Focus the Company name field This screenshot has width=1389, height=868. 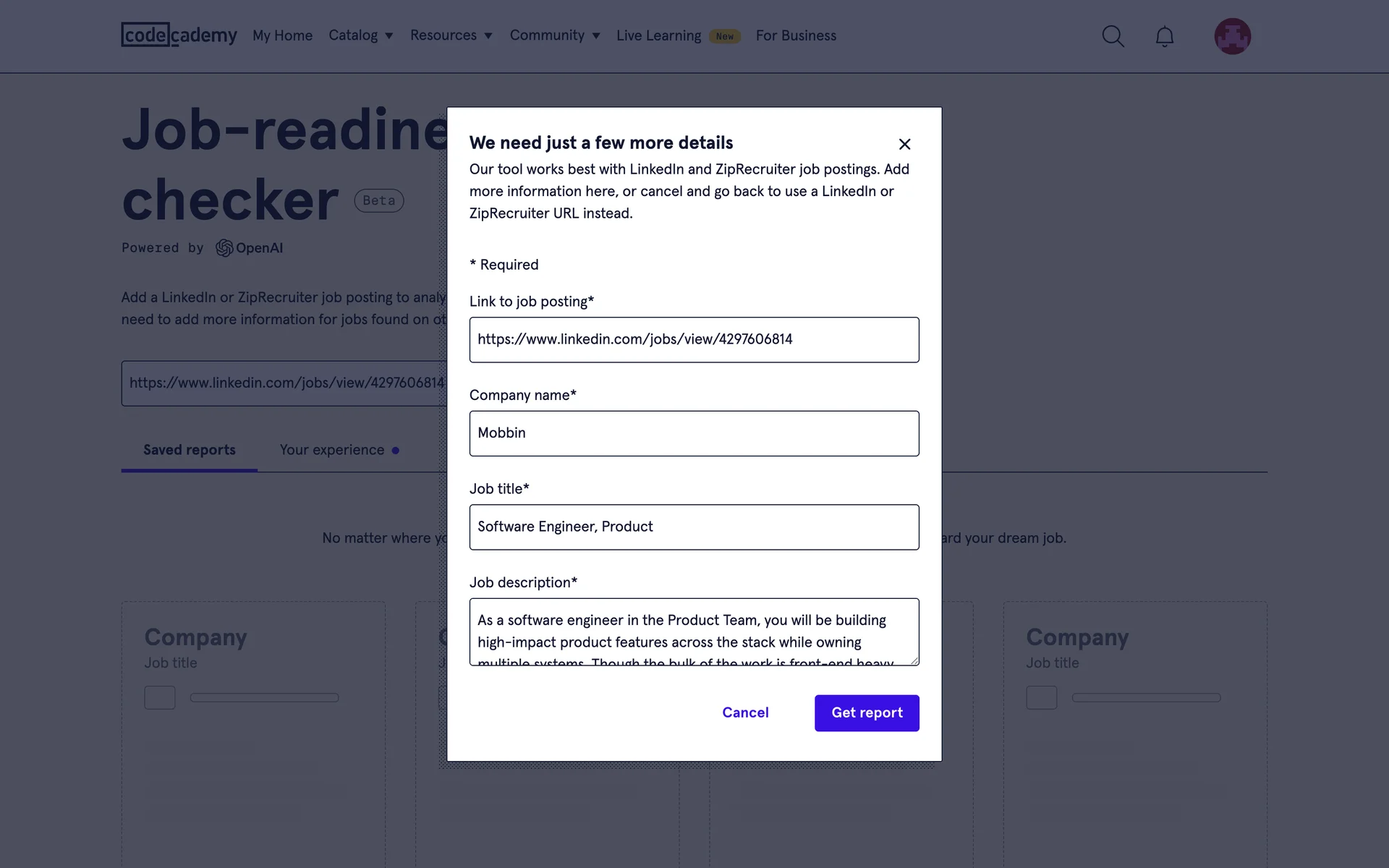click(x=694, y=433)
